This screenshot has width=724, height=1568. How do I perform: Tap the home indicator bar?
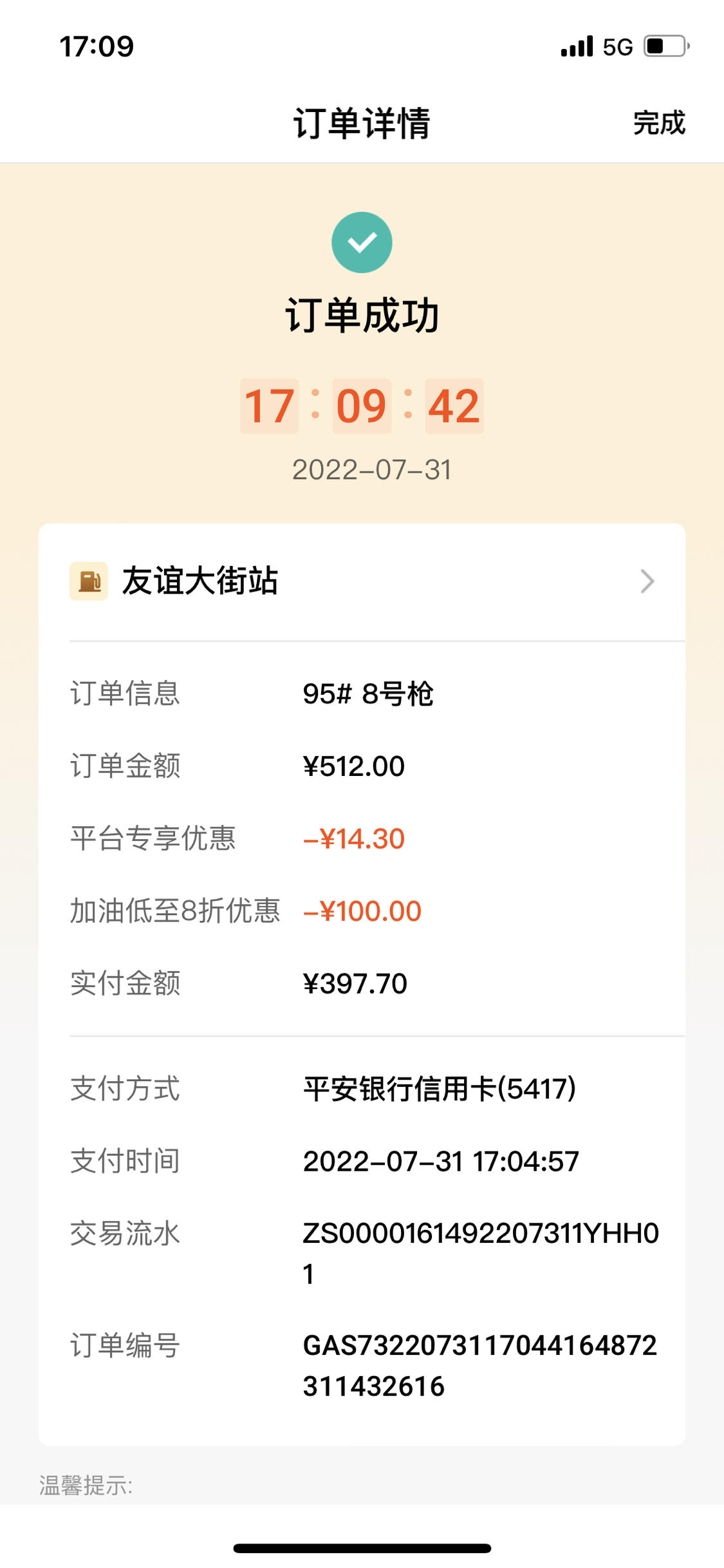(x=362, y=1548)
